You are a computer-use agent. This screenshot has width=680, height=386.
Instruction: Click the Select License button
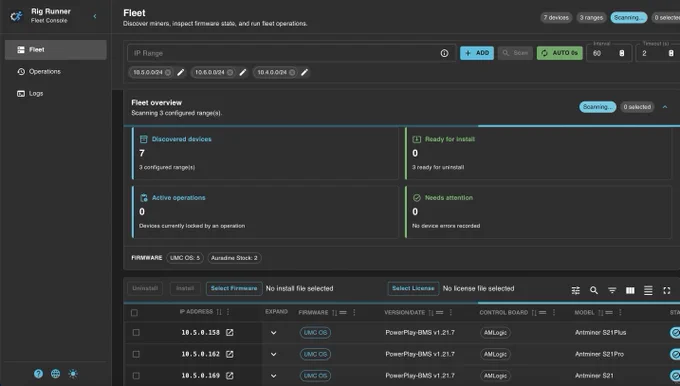click(413, 288)
